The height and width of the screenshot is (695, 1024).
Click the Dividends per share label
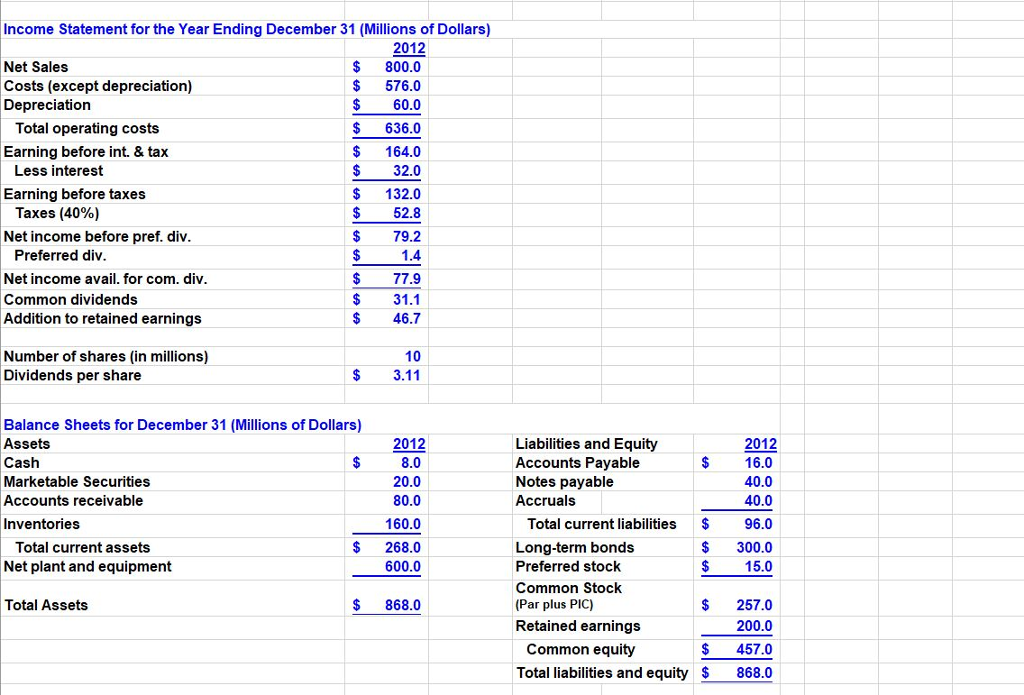(x=72, y=375)
